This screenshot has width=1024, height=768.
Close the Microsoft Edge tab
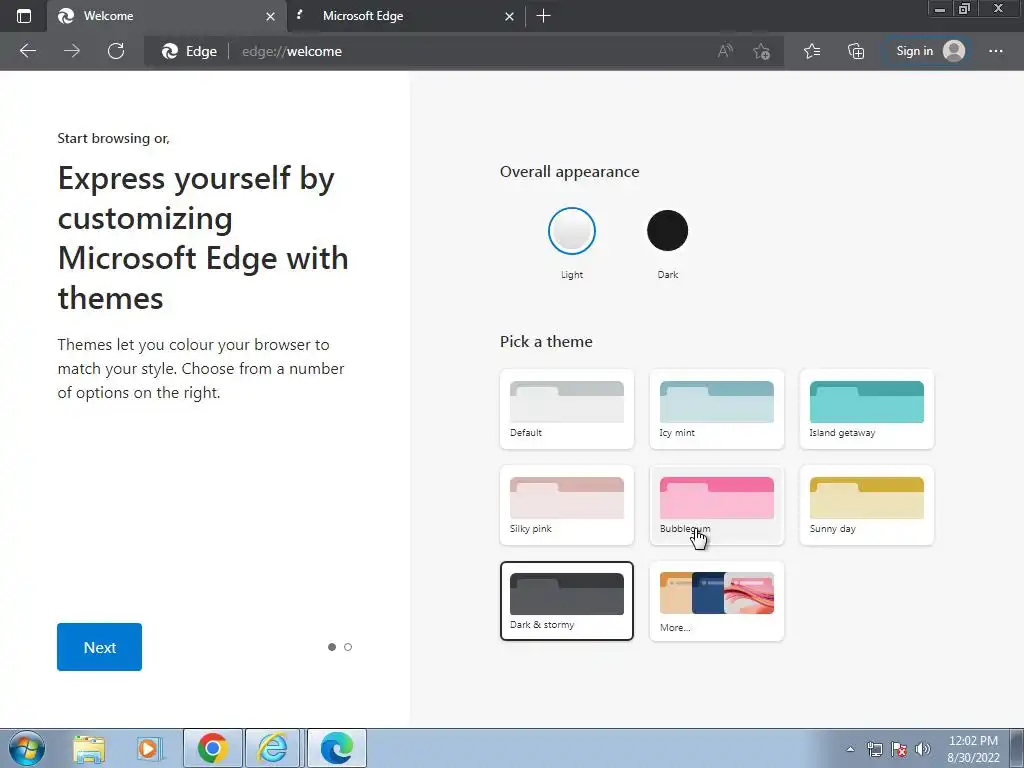point(509,16)
